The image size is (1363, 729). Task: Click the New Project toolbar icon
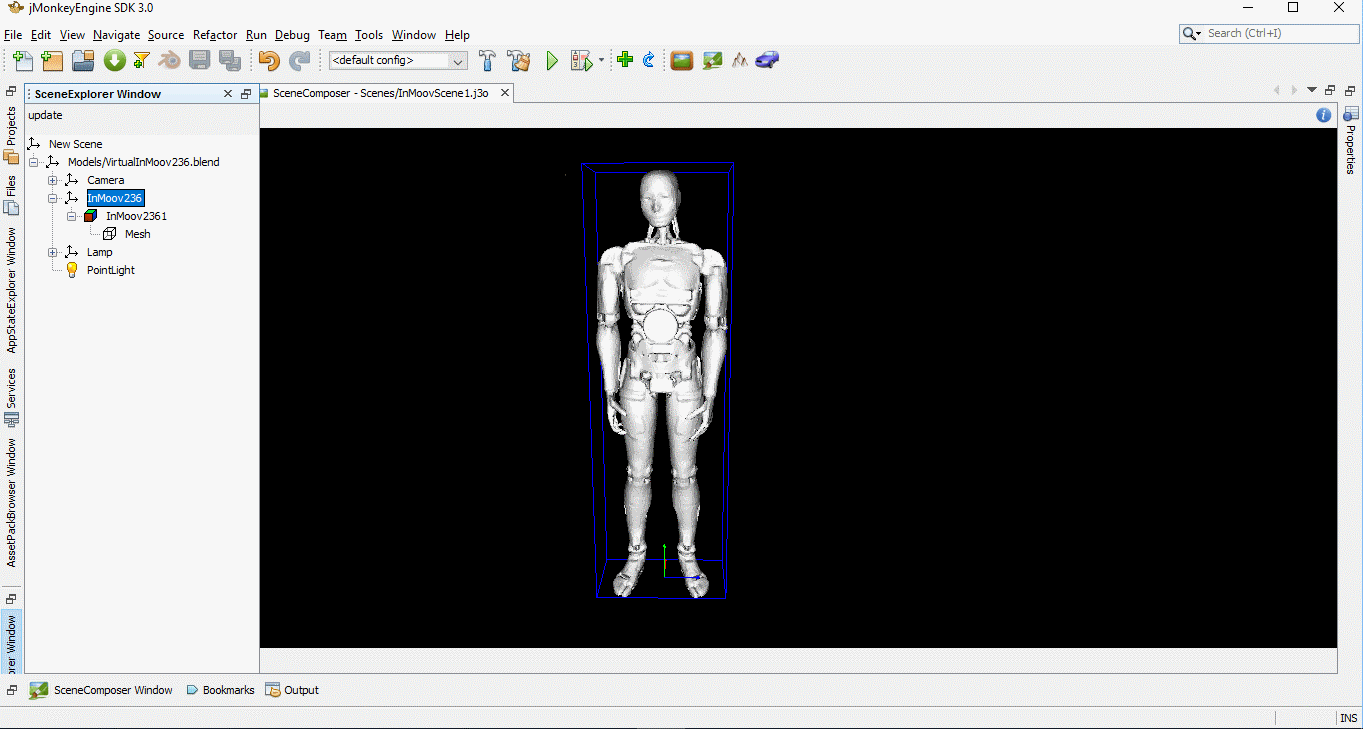tap(52, 61)
